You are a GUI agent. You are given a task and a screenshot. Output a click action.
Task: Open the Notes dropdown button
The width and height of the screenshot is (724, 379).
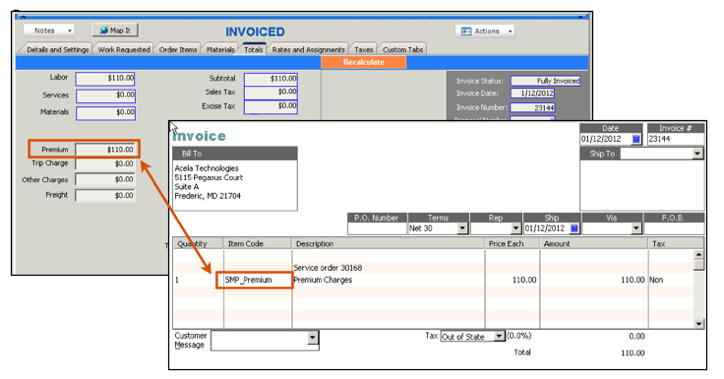[x=48, y=30]
